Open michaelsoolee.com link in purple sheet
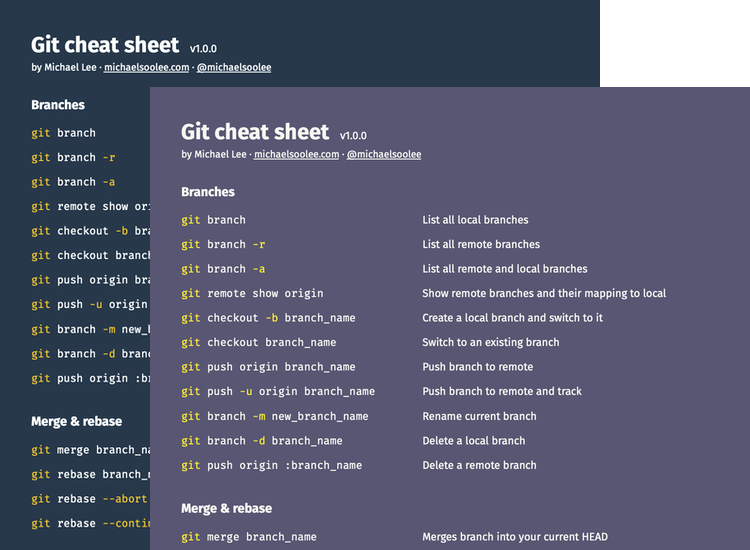Viewport: 750px width, 550px height. [296, 154]
